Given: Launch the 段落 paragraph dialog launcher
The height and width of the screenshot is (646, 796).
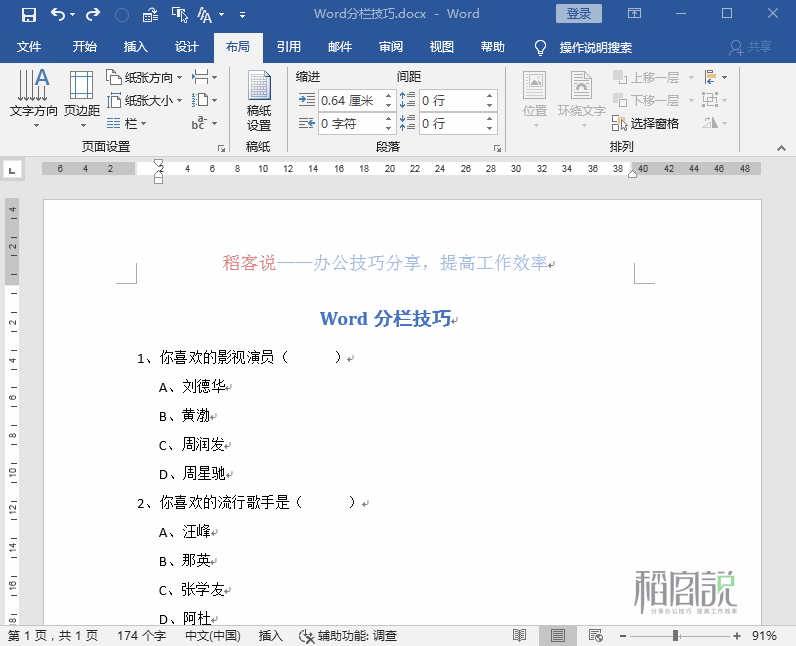Looking at the screenshot, I should tap(497, 148).
